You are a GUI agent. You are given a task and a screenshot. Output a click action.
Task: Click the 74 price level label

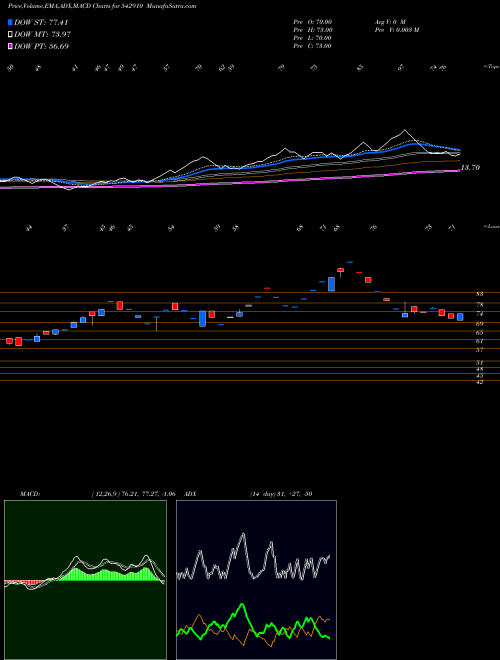[x=479, y=314]
